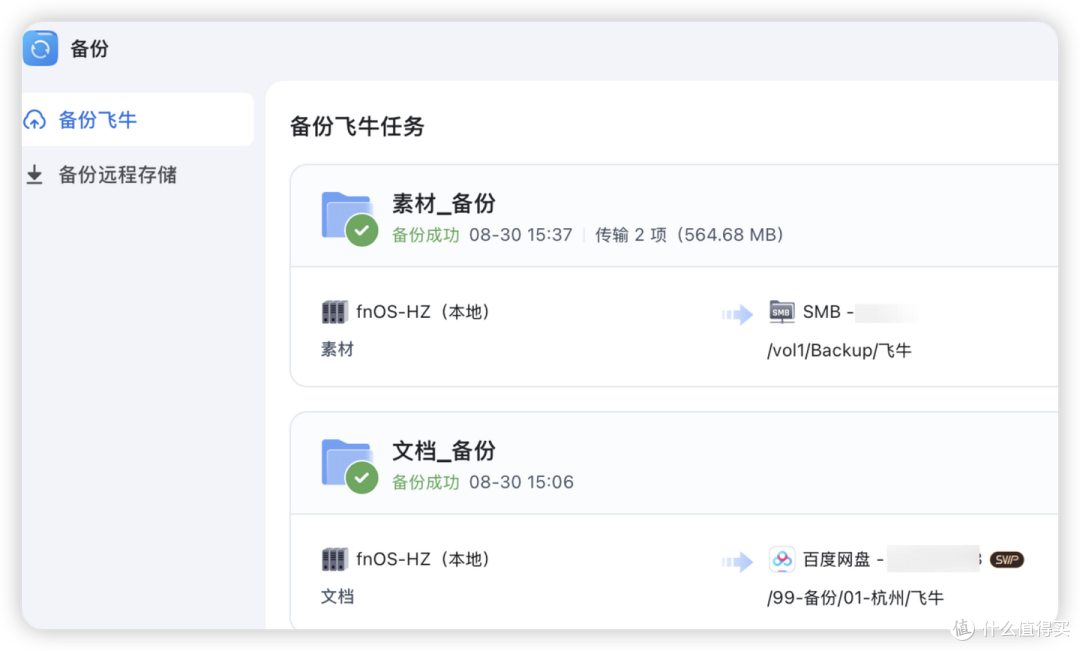Click fnOS-HZ（本地）in the 文档_备份 card

tap(423, 559)
